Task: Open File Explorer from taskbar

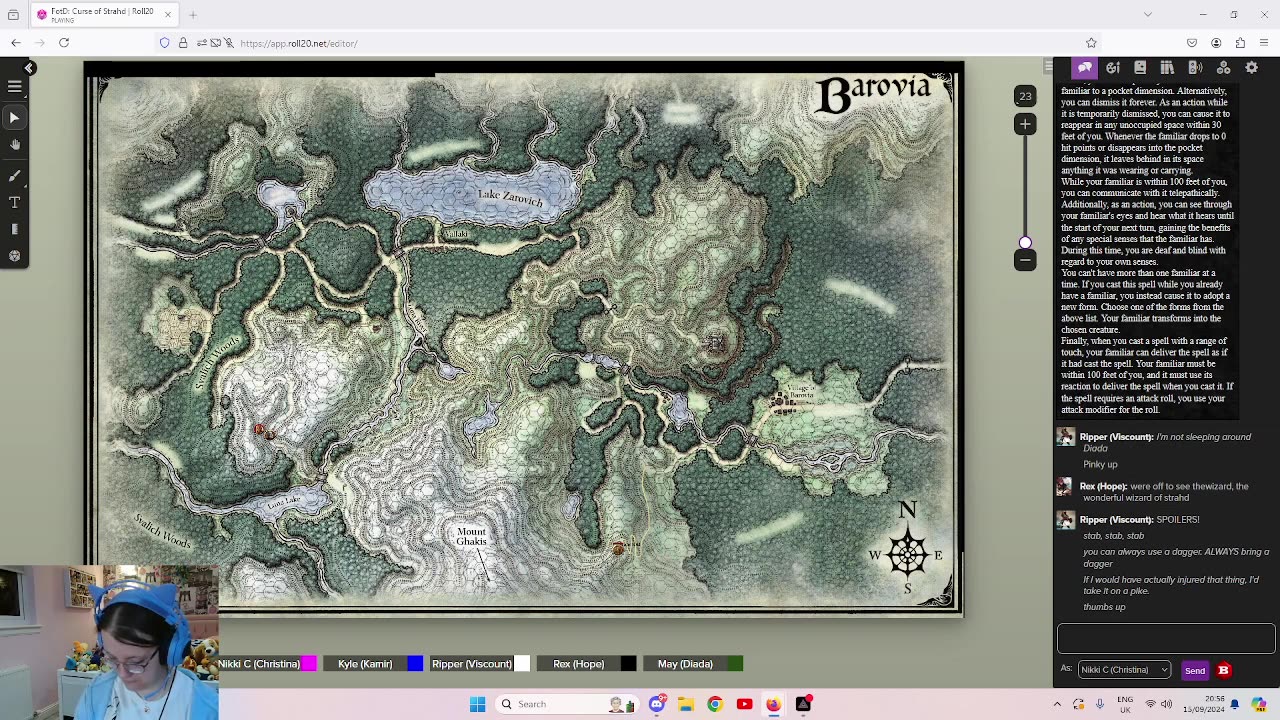Action: (x=686, y=704)
